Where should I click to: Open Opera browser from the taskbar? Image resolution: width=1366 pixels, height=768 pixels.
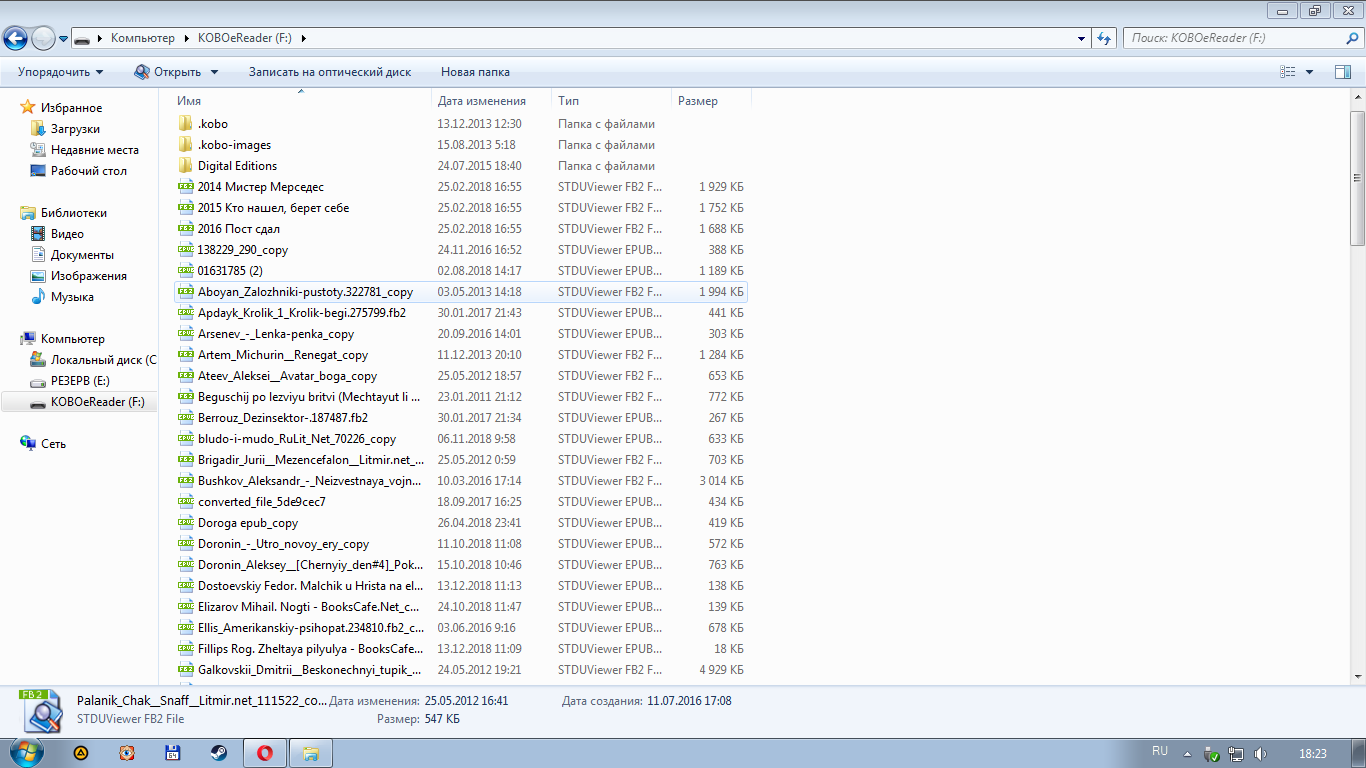[x=265, y=753]
